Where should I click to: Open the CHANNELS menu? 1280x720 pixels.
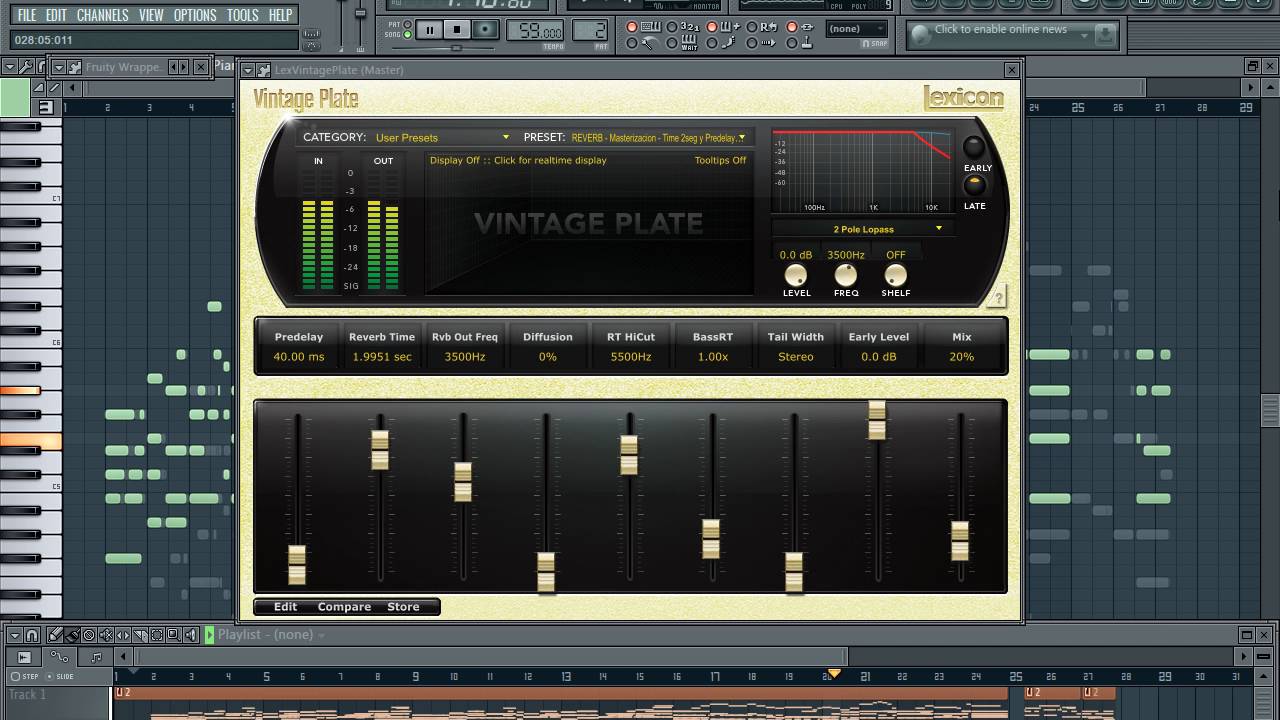tap(102, 15)
